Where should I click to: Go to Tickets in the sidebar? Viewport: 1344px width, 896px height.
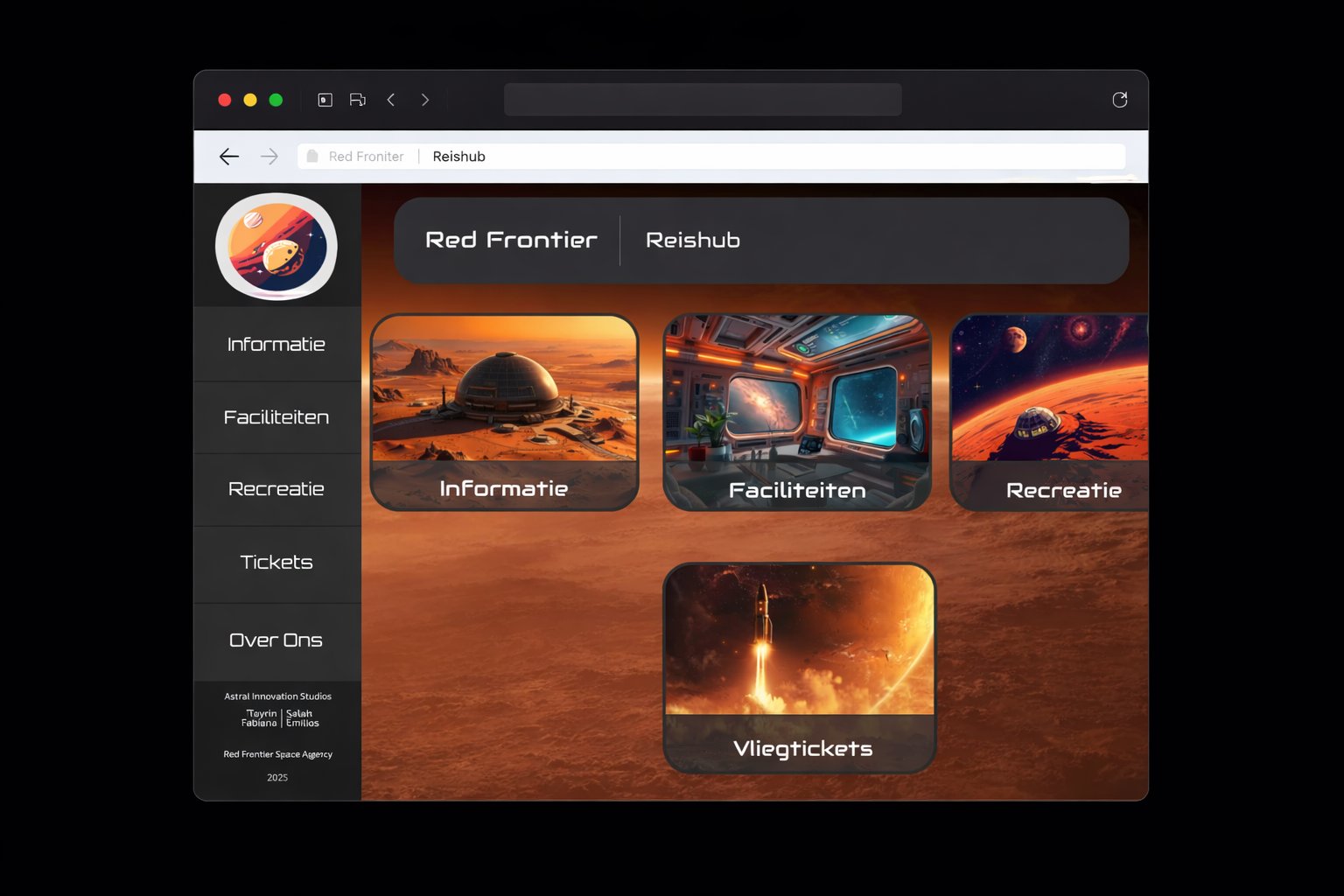[x=276, y=562]
